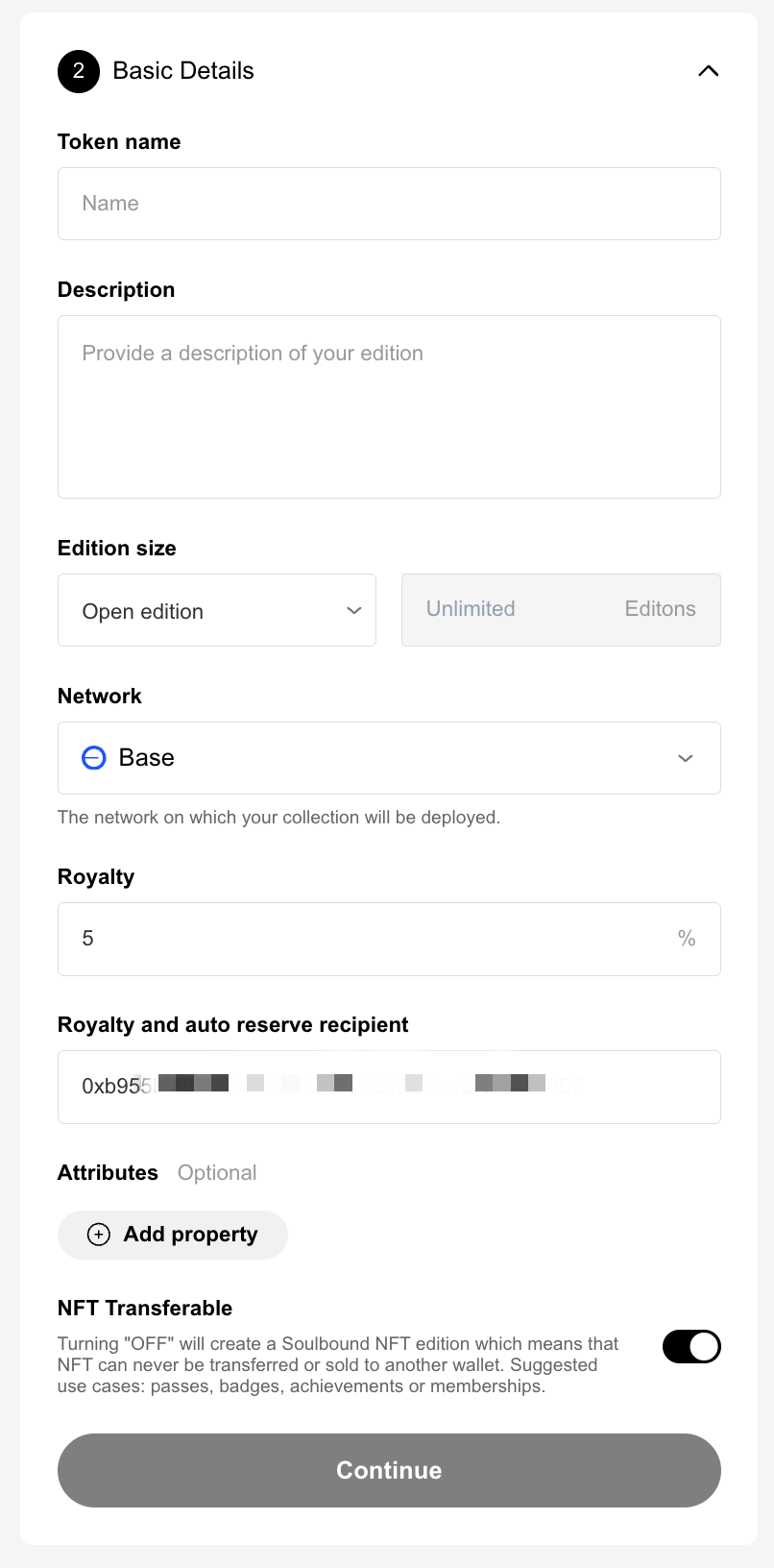
Task: Click the blue Base network logo
Action: [x=93, y=758]
